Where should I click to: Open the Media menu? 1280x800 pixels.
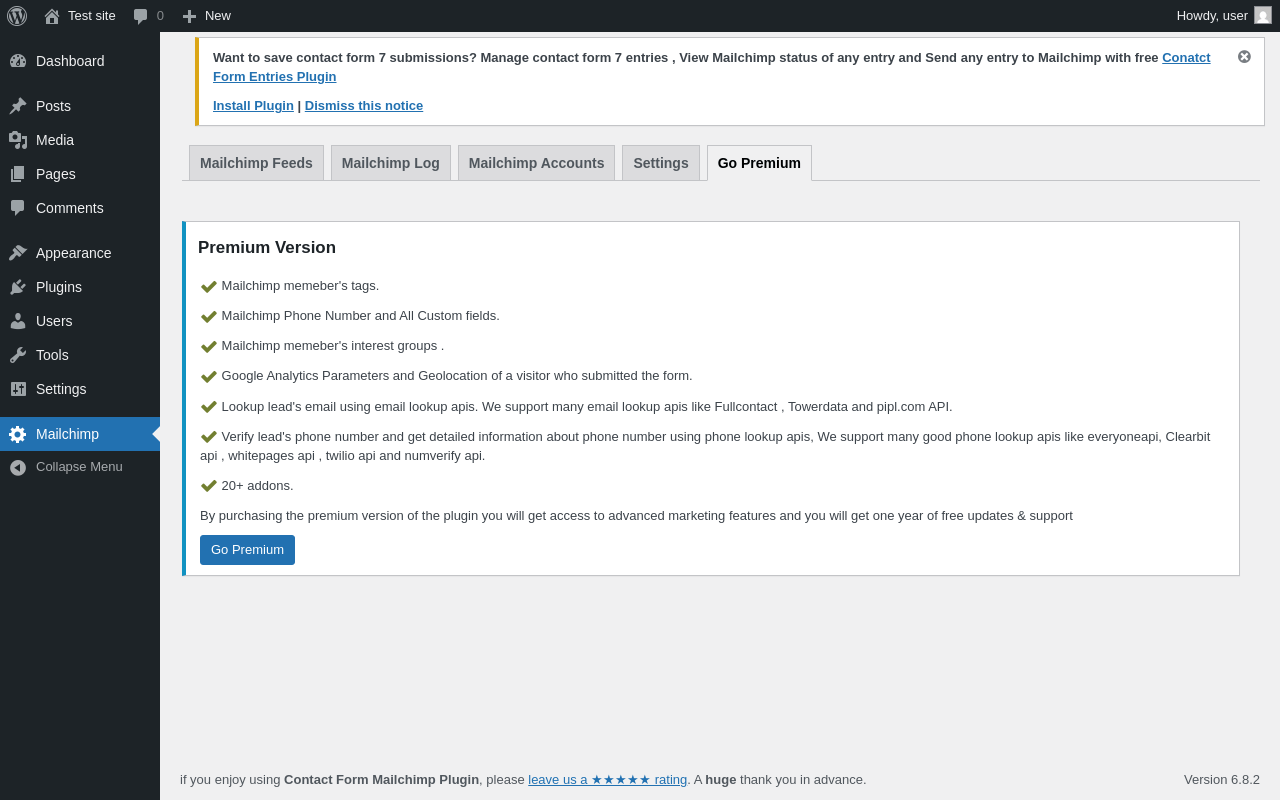pyautogui.click(x=80, y=140)
